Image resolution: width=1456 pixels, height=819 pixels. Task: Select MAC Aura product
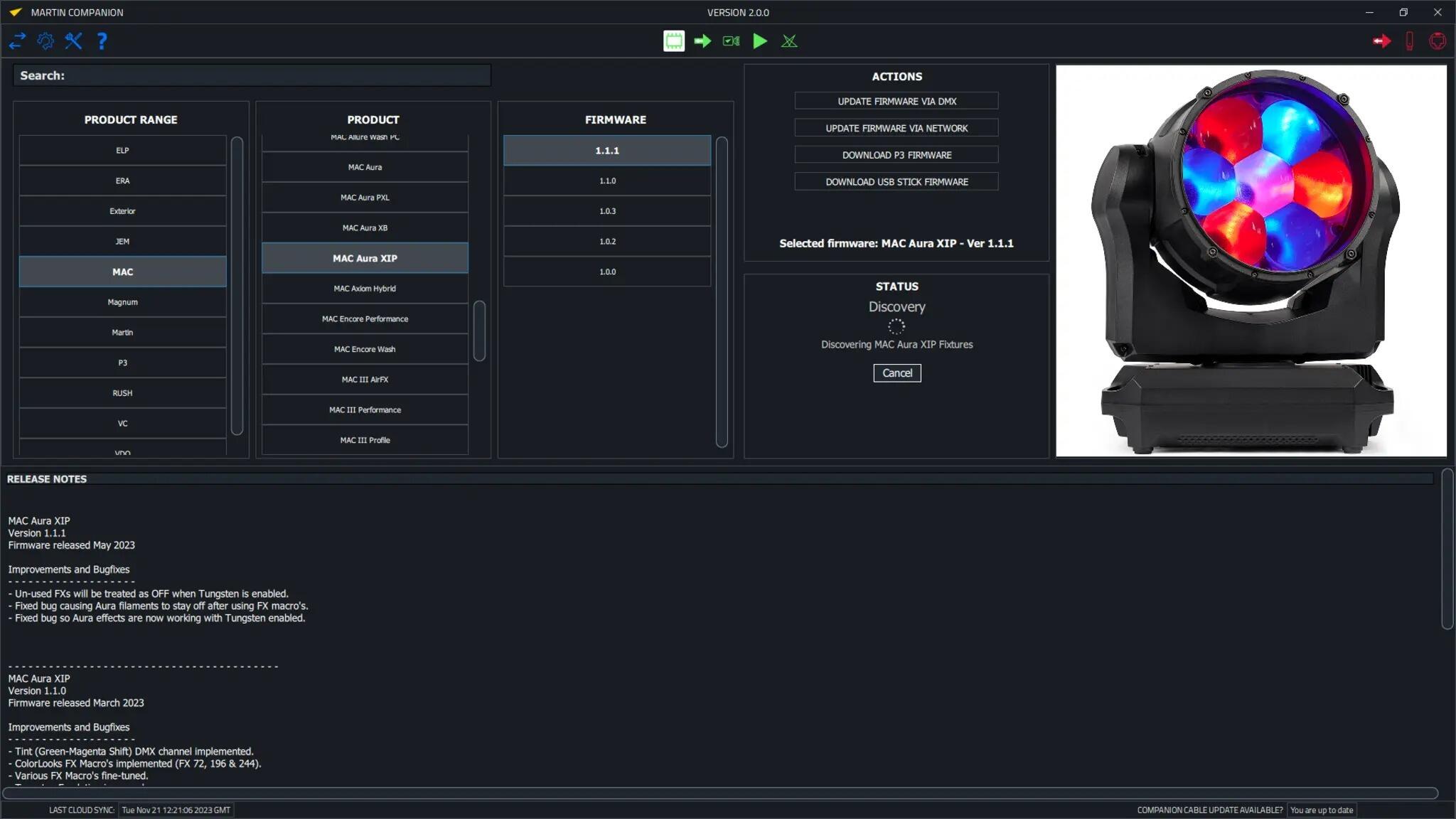point(365,167)
